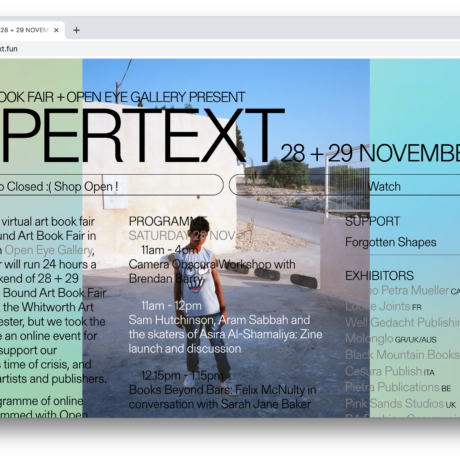Open Black Mountain Books exhibitor link

coord(403,355)
